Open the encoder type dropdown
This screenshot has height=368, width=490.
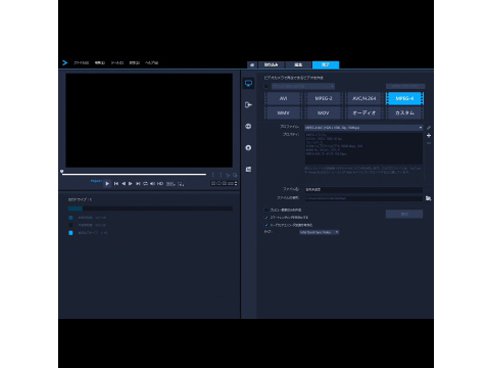pos(319,232)
